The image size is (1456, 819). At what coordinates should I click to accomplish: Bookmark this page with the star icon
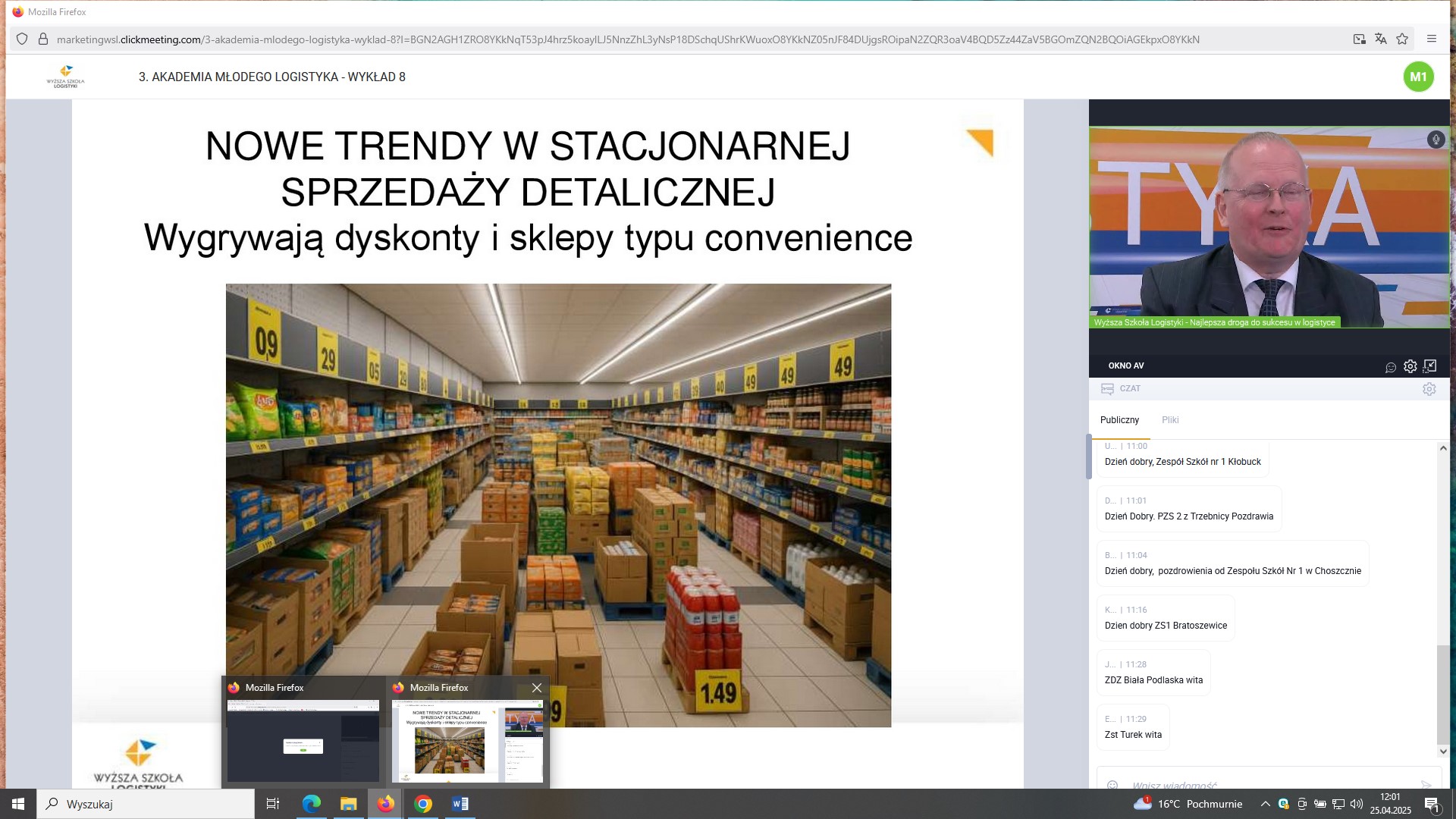click(1402, 39)
